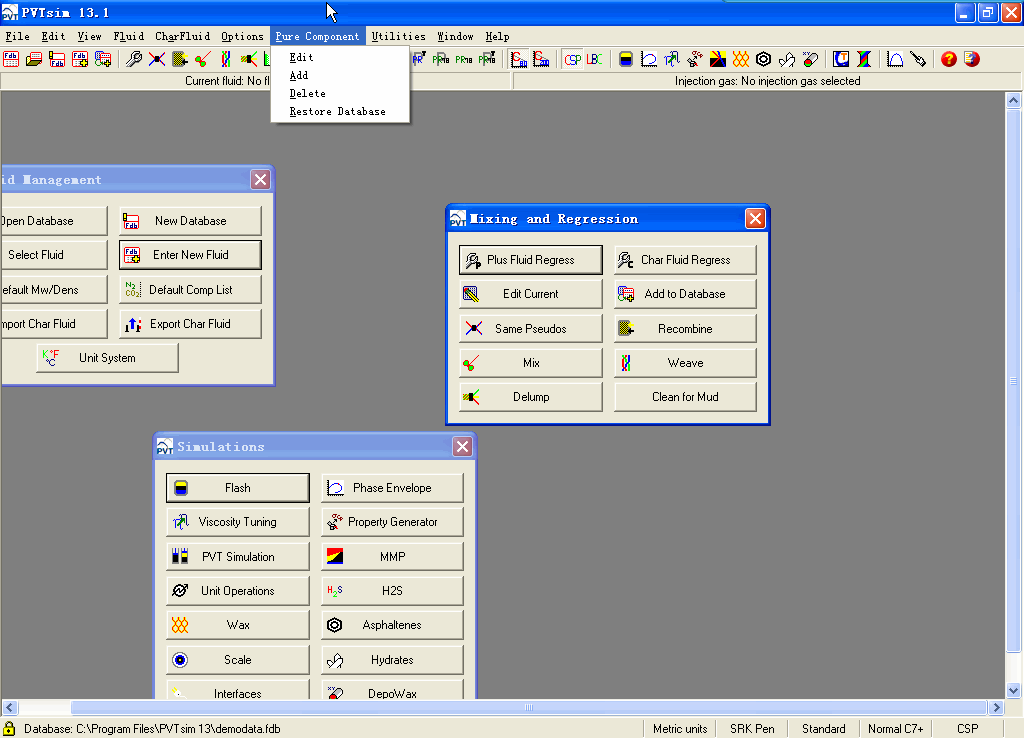Click the Asphaltenes hexagon toolbar icon
The width and height of the screenshot is (1024, 738).
click(x=763, y=59)
